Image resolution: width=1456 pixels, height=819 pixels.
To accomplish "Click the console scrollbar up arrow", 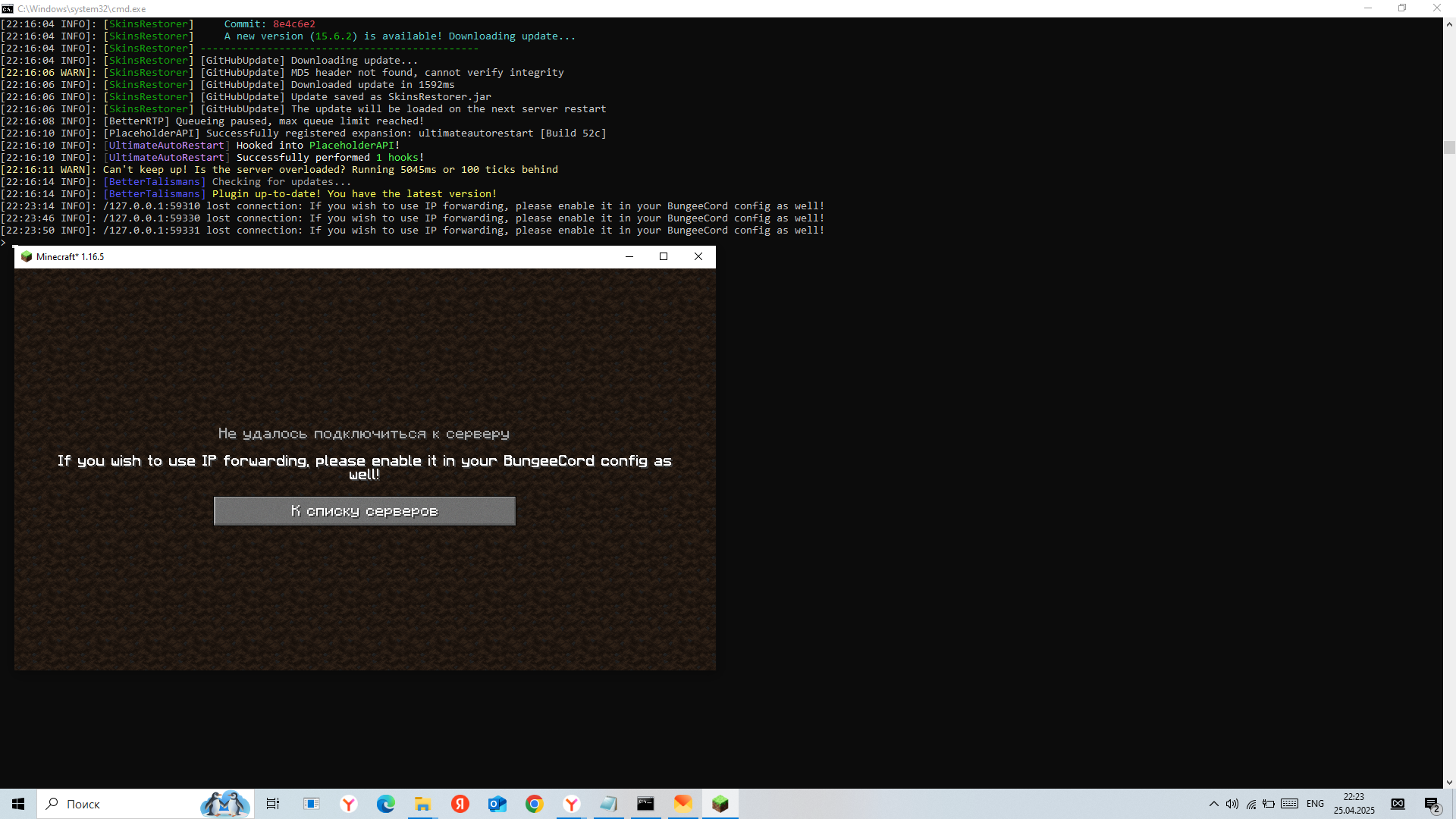I will pos(1449,24).
